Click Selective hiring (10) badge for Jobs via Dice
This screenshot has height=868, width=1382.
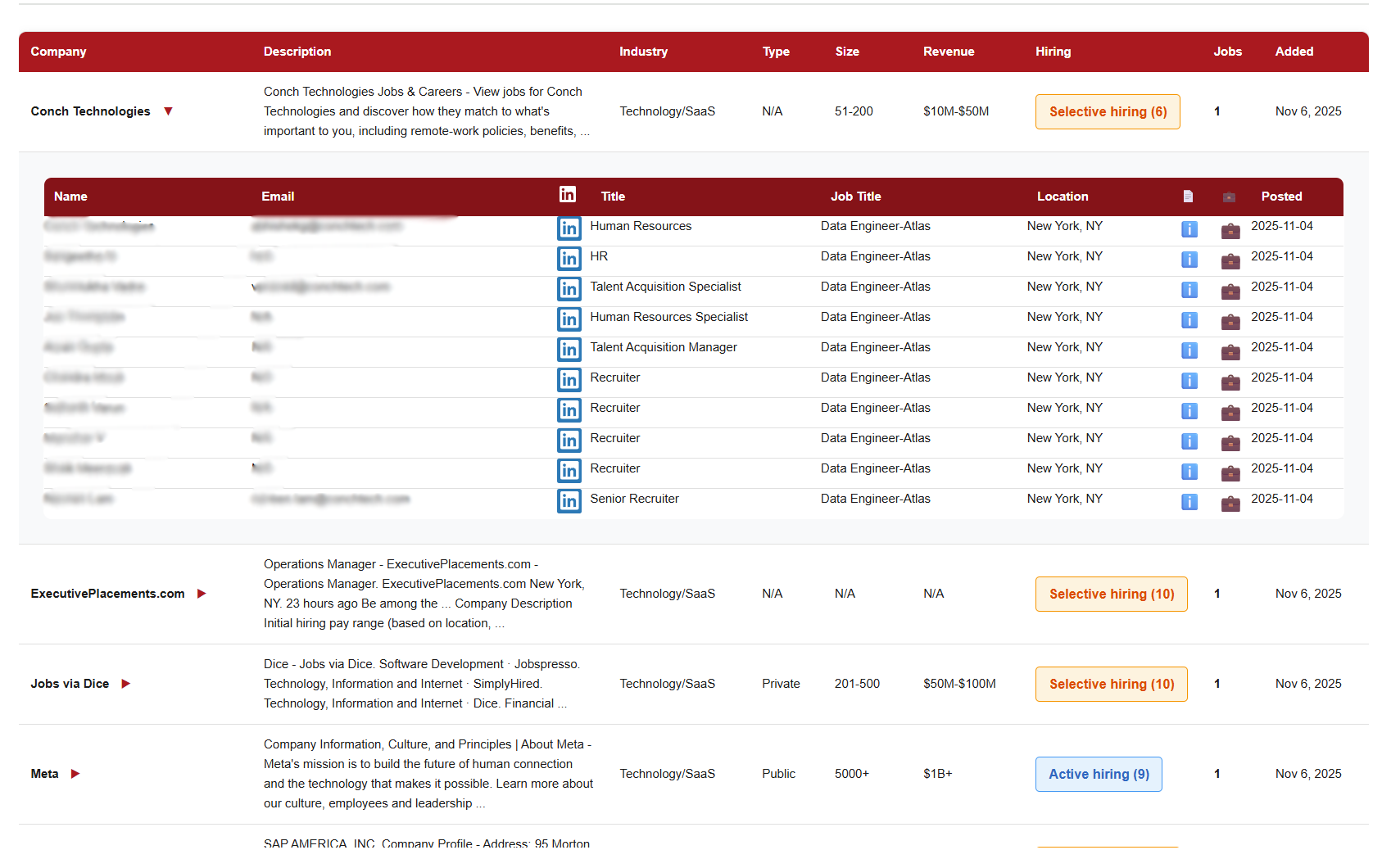point(1111,684)
